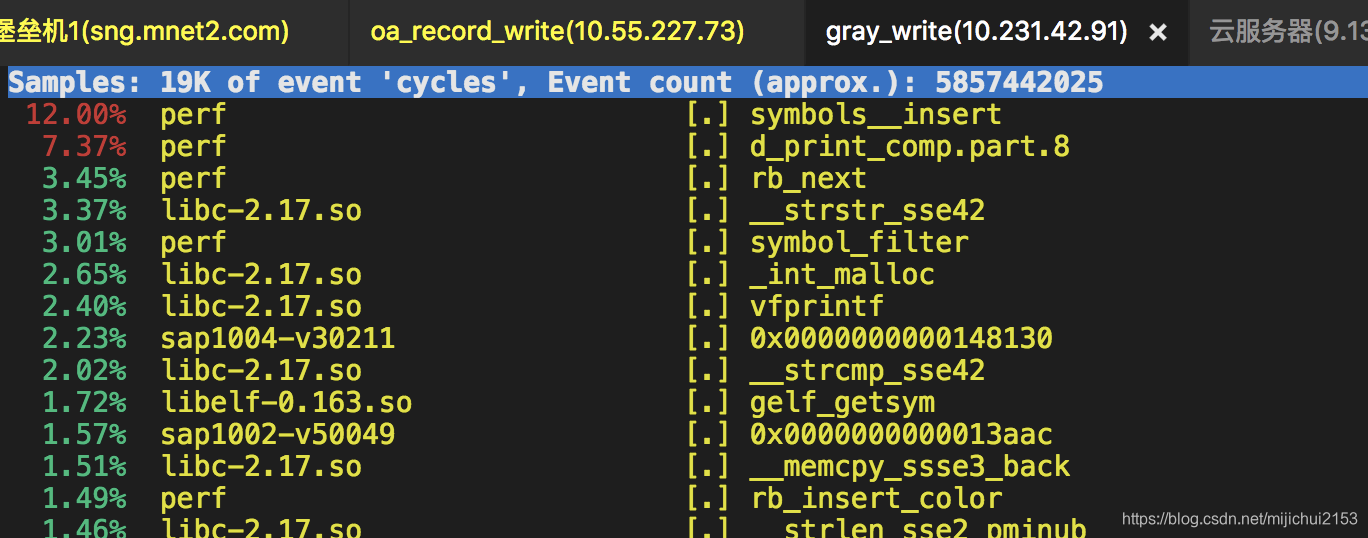Select the gray_write(10.231.42.91) tab
Screen dimensions: 1368x538
(x=976, y=32)
